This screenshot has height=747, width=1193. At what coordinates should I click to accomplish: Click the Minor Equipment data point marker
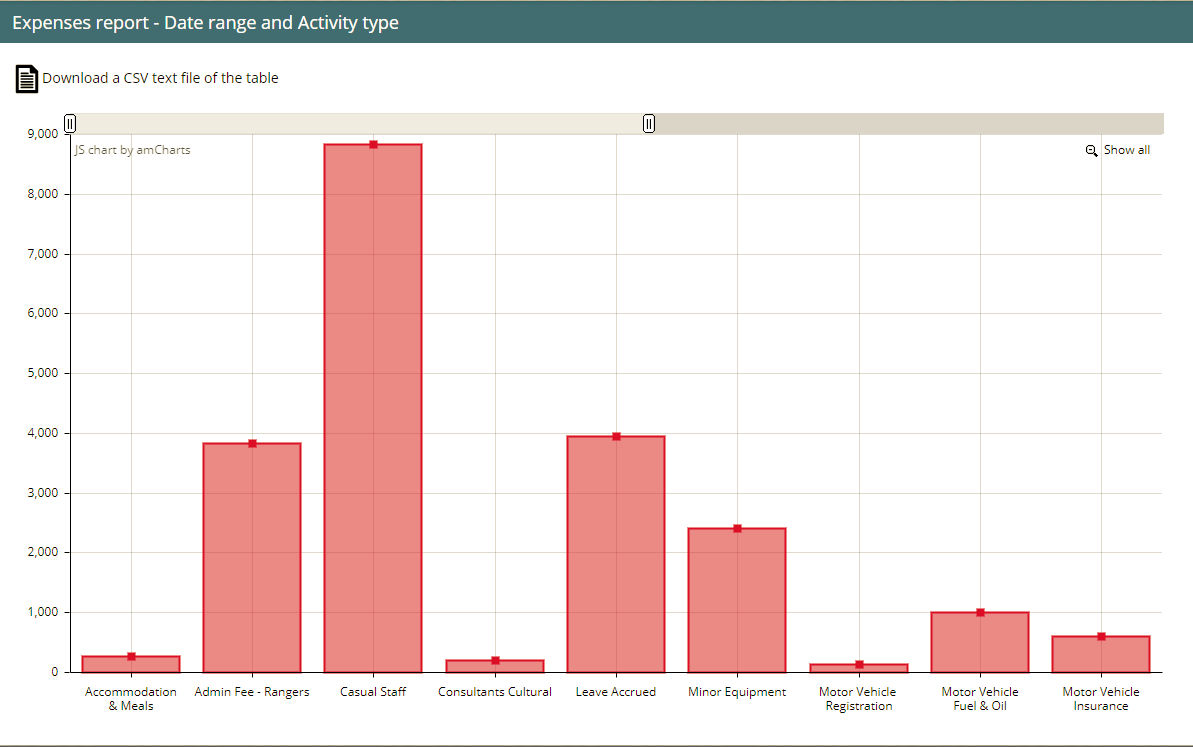pyautogui.click(x=737, y=528)
